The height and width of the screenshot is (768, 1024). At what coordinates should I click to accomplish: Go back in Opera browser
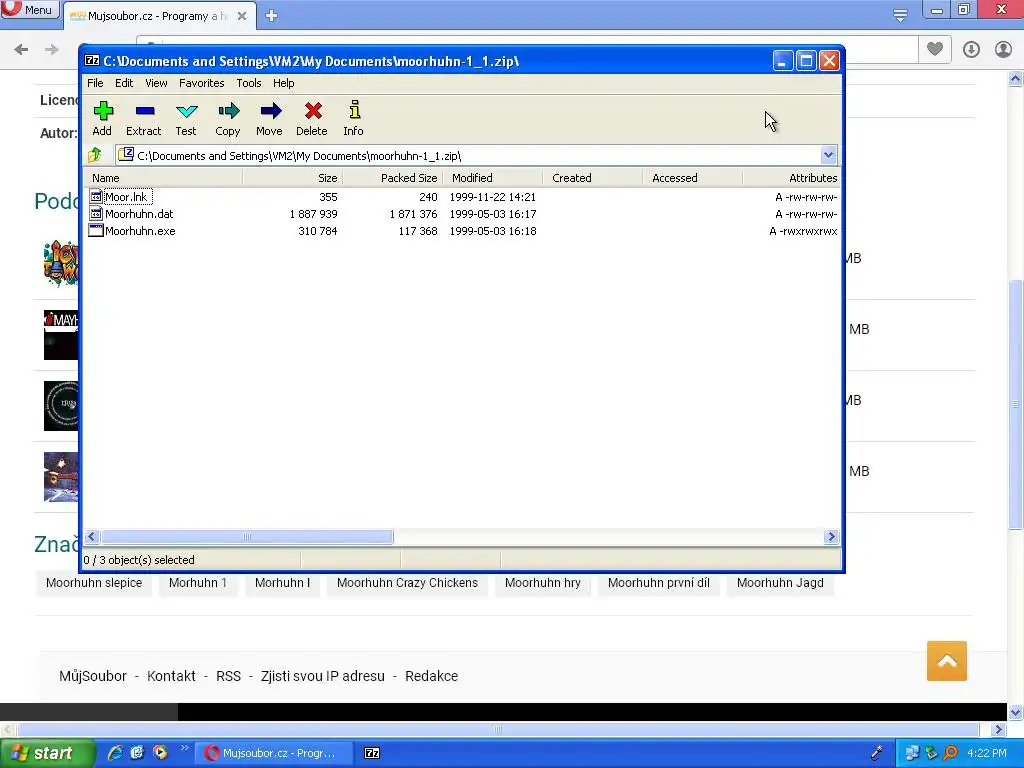[21, 49]
